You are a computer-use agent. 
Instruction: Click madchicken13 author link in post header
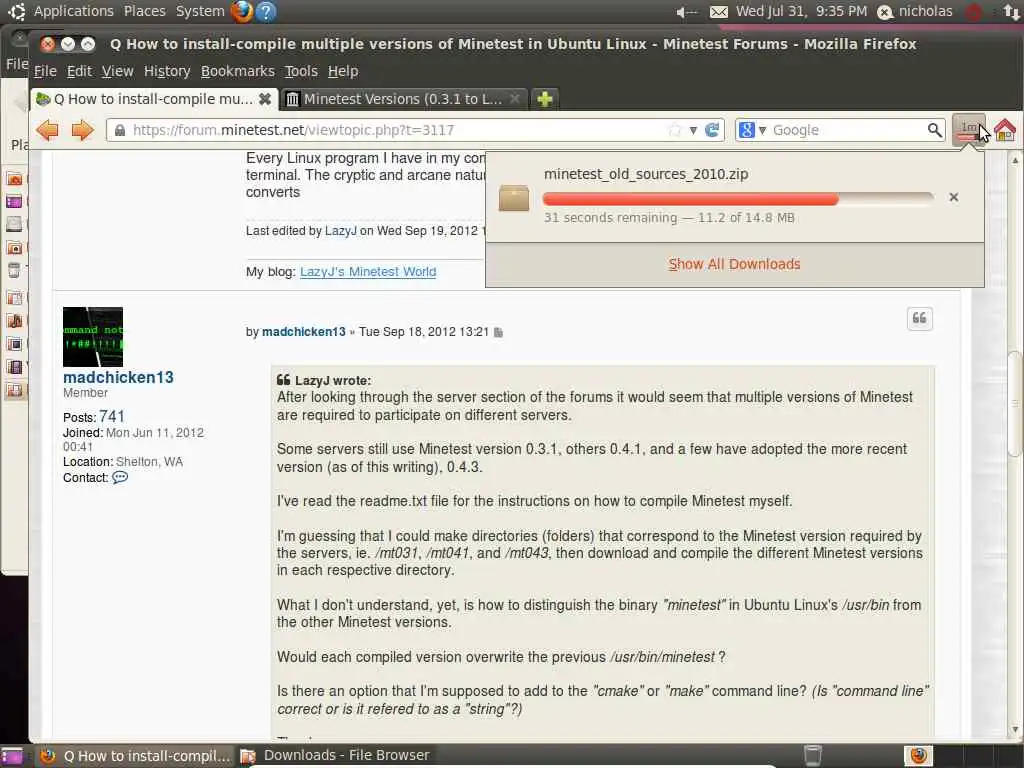[x=304, y=332]
